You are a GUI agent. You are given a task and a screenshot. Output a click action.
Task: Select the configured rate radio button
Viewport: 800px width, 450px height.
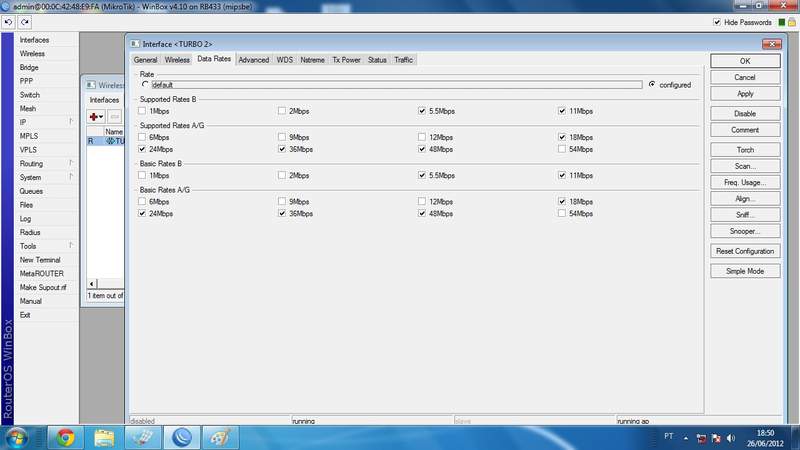click(x=652, y=84)
